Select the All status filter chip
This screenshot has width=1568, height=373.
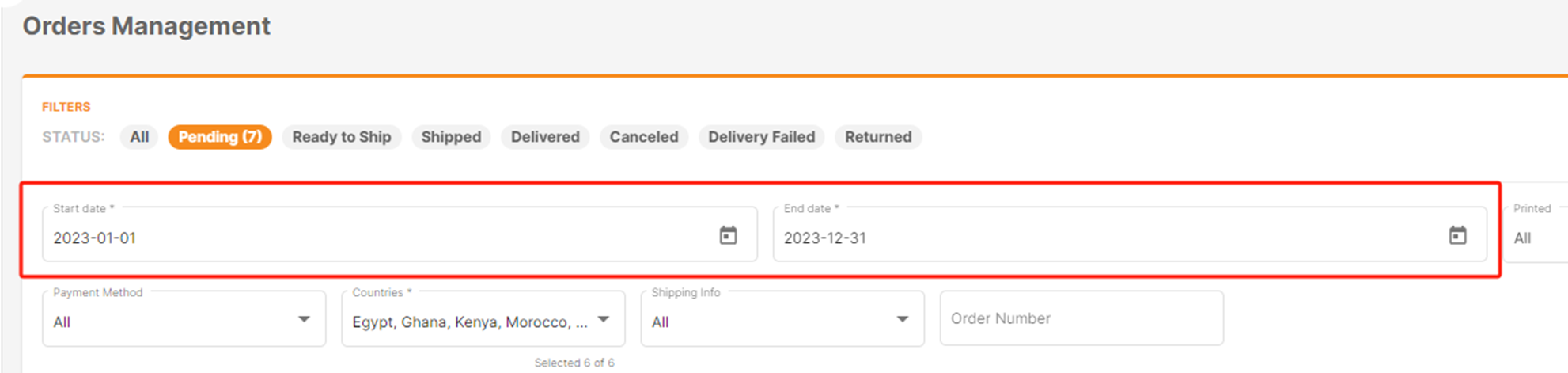[139, 137]
